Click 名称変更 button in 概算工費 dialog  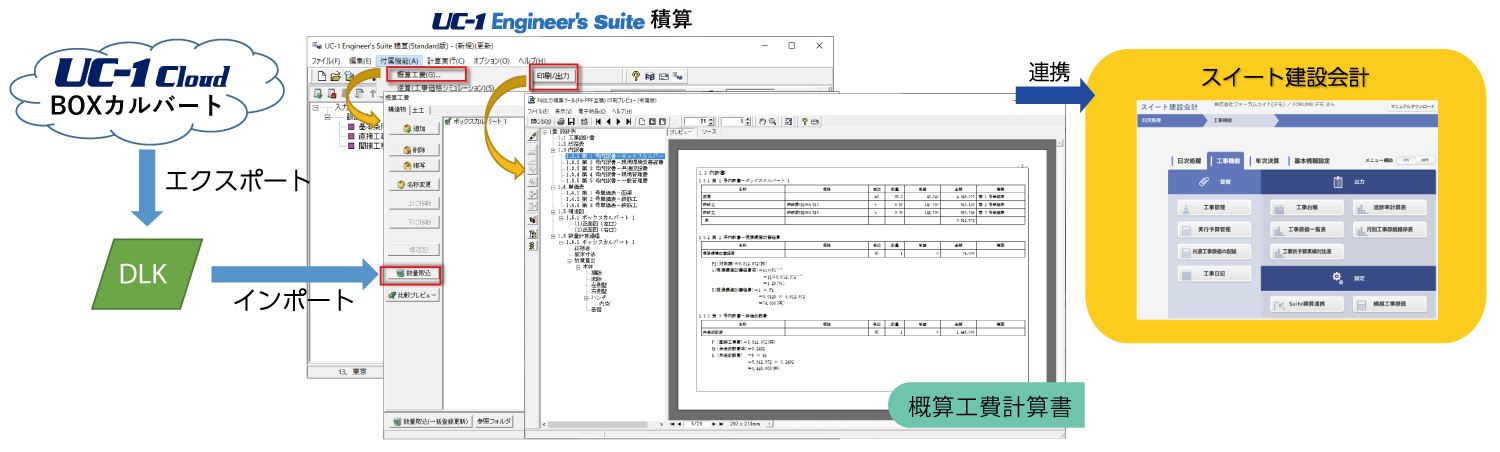tap(412, 184)
